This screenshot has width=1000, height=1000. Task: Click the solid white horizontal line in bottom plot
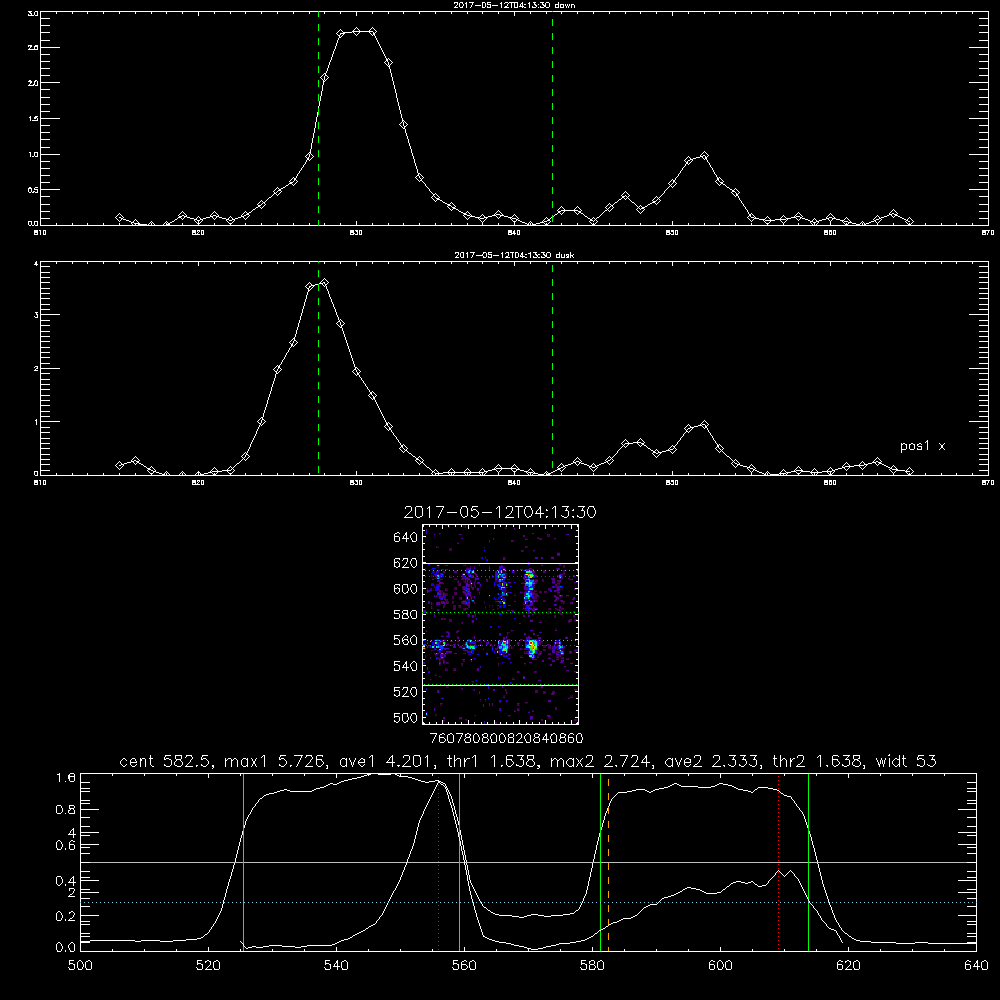point(528,862)
